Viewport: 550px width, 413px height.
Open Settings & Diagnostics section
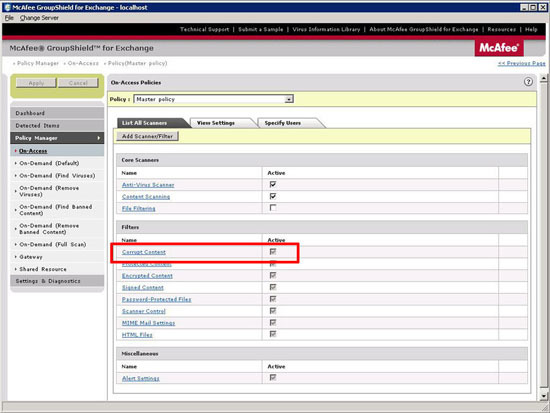[57, 281]
